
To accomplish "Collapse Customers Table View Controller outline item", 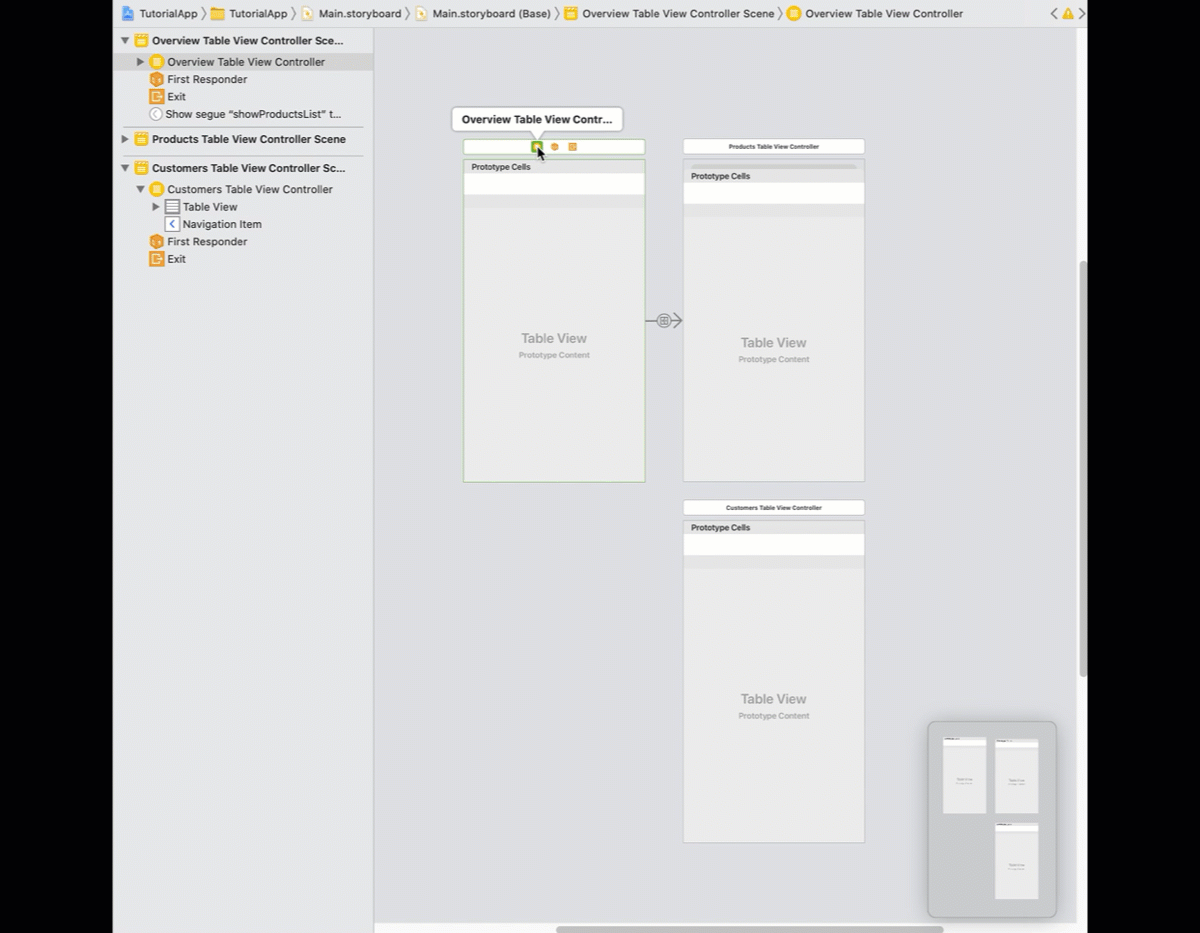I will tap(140, 189).
